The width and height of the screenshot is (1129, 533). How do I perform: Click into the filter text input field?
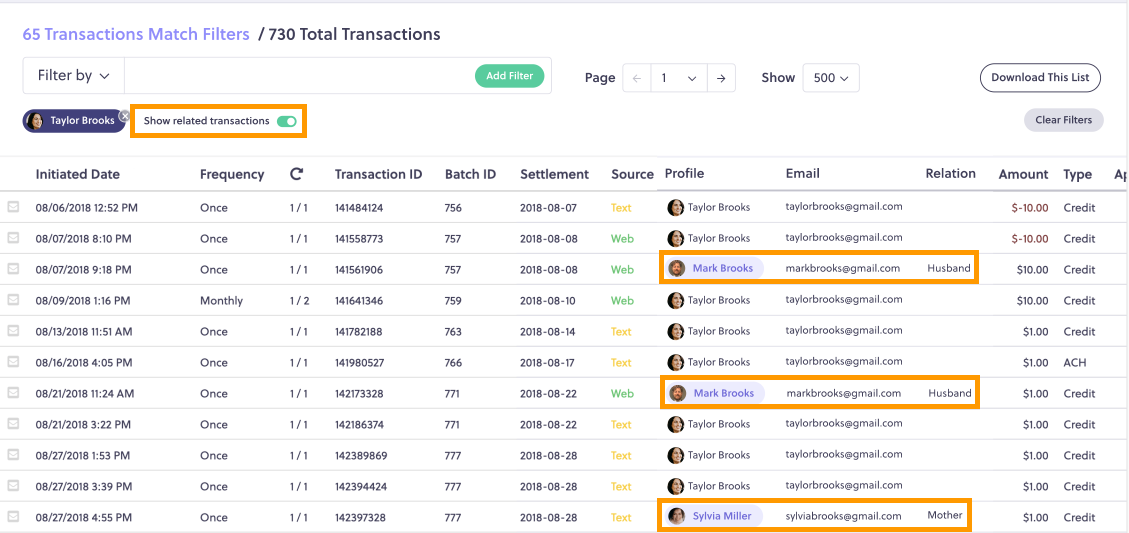[299, 76]
